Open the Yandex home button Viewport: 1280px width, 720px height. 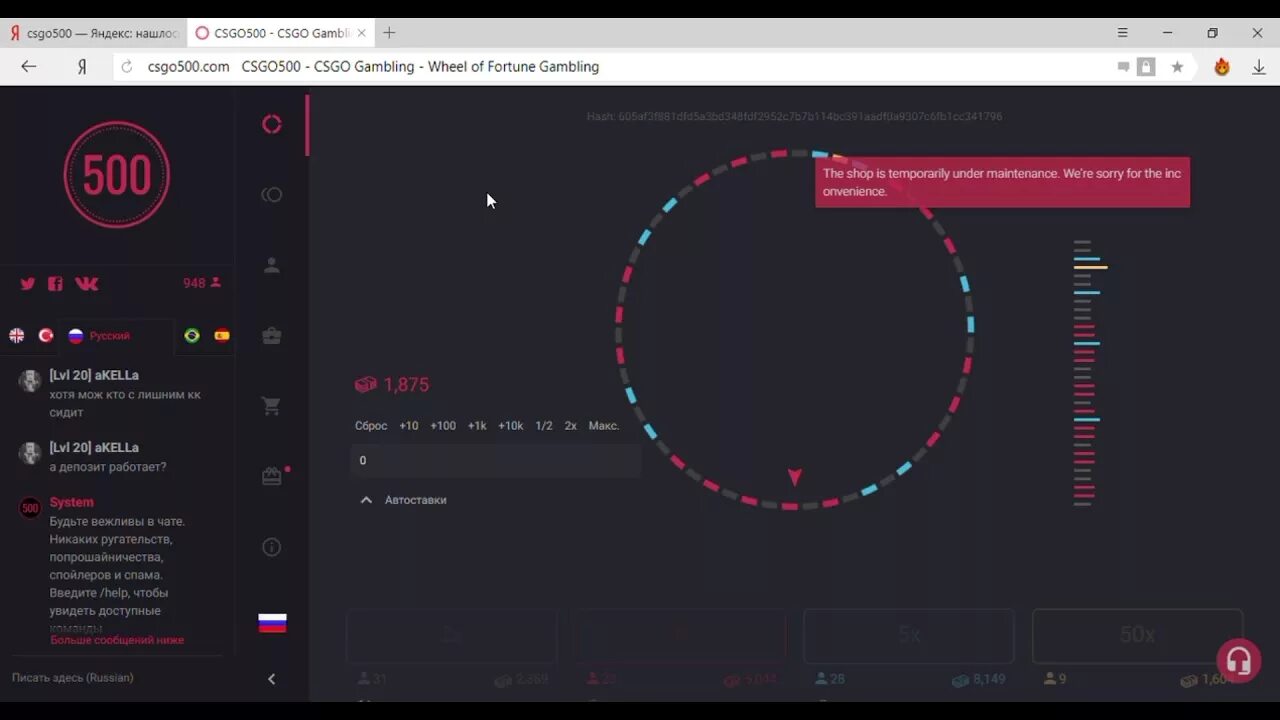click(x=82, y=67)
